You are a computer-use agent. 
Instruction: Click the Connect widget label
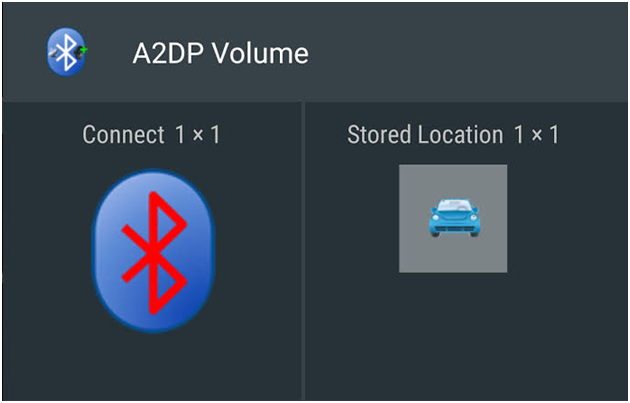click(123, 135)
